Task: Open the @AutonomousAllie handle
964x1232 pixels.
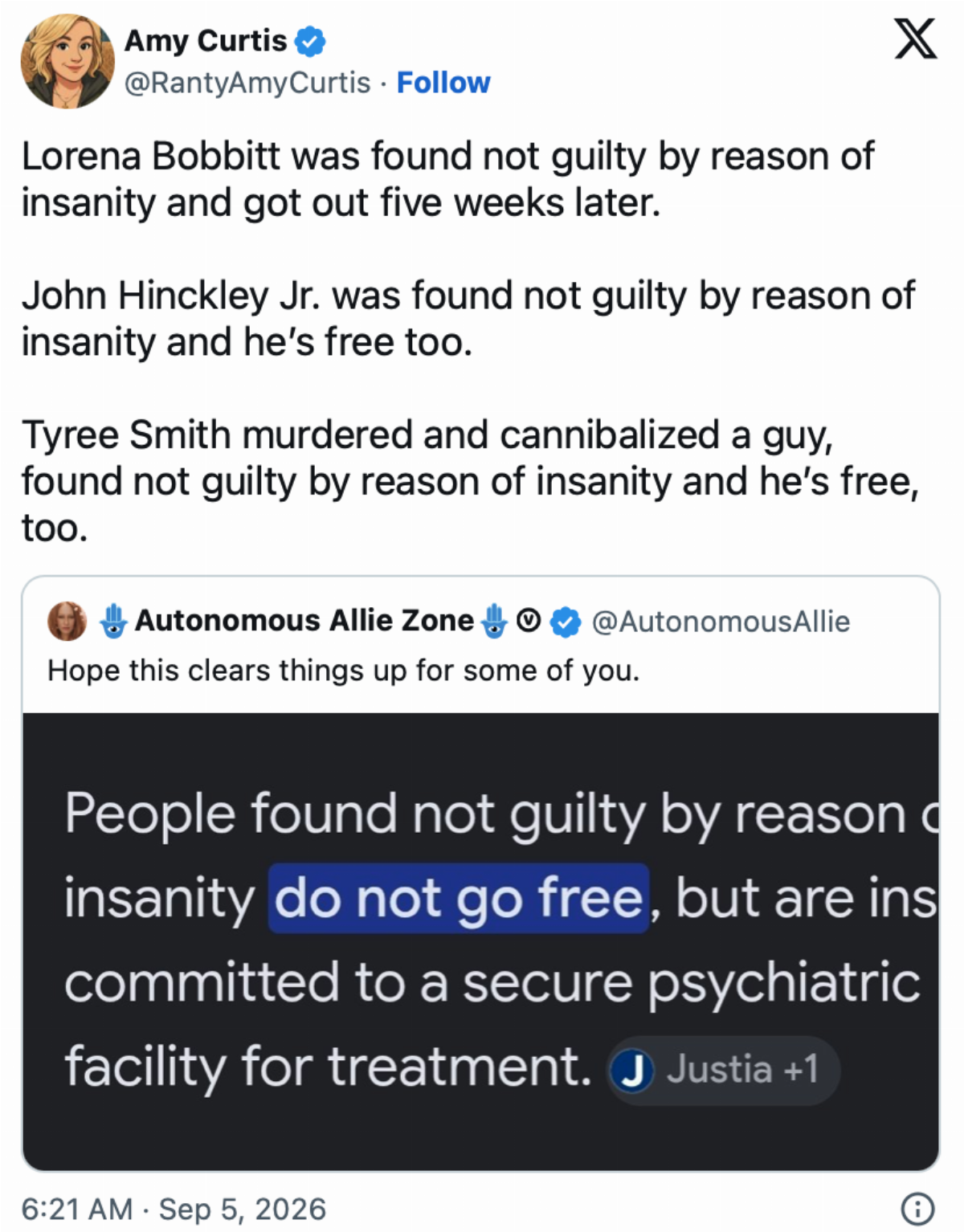Action: pos(721,622)
